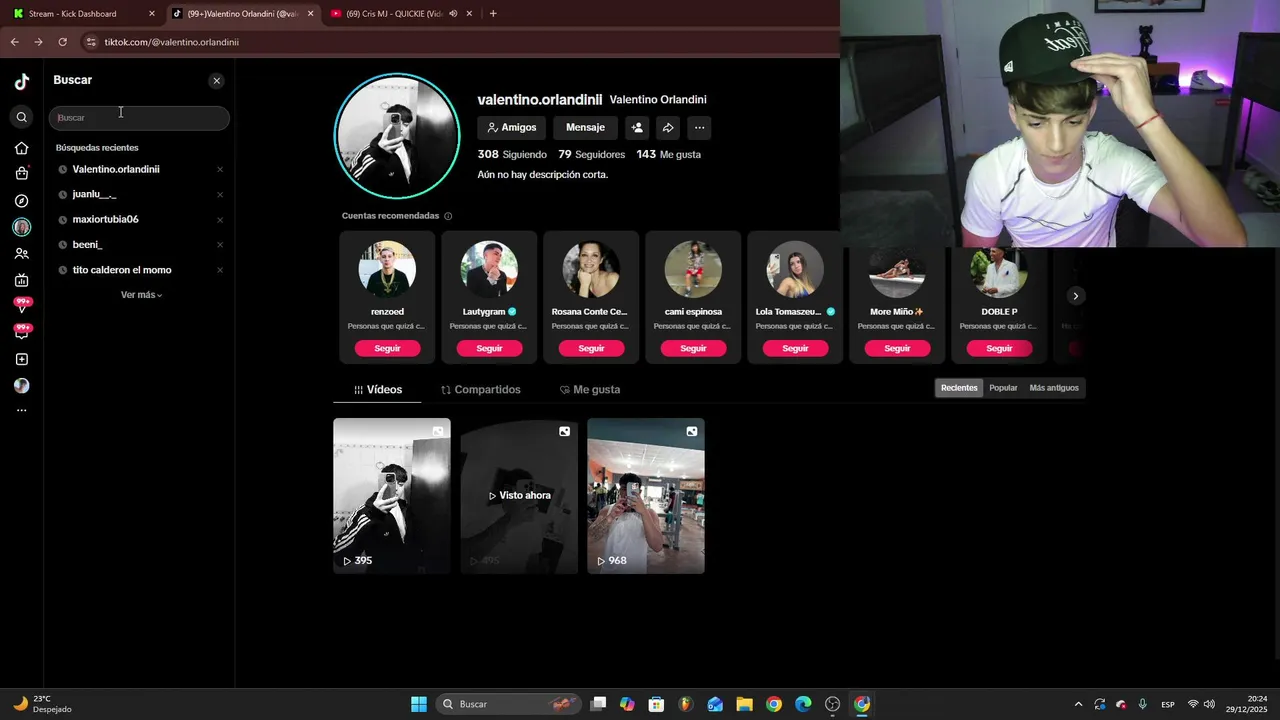Follow Lola Tomaszeu with Seguir button

pos(795,348)
